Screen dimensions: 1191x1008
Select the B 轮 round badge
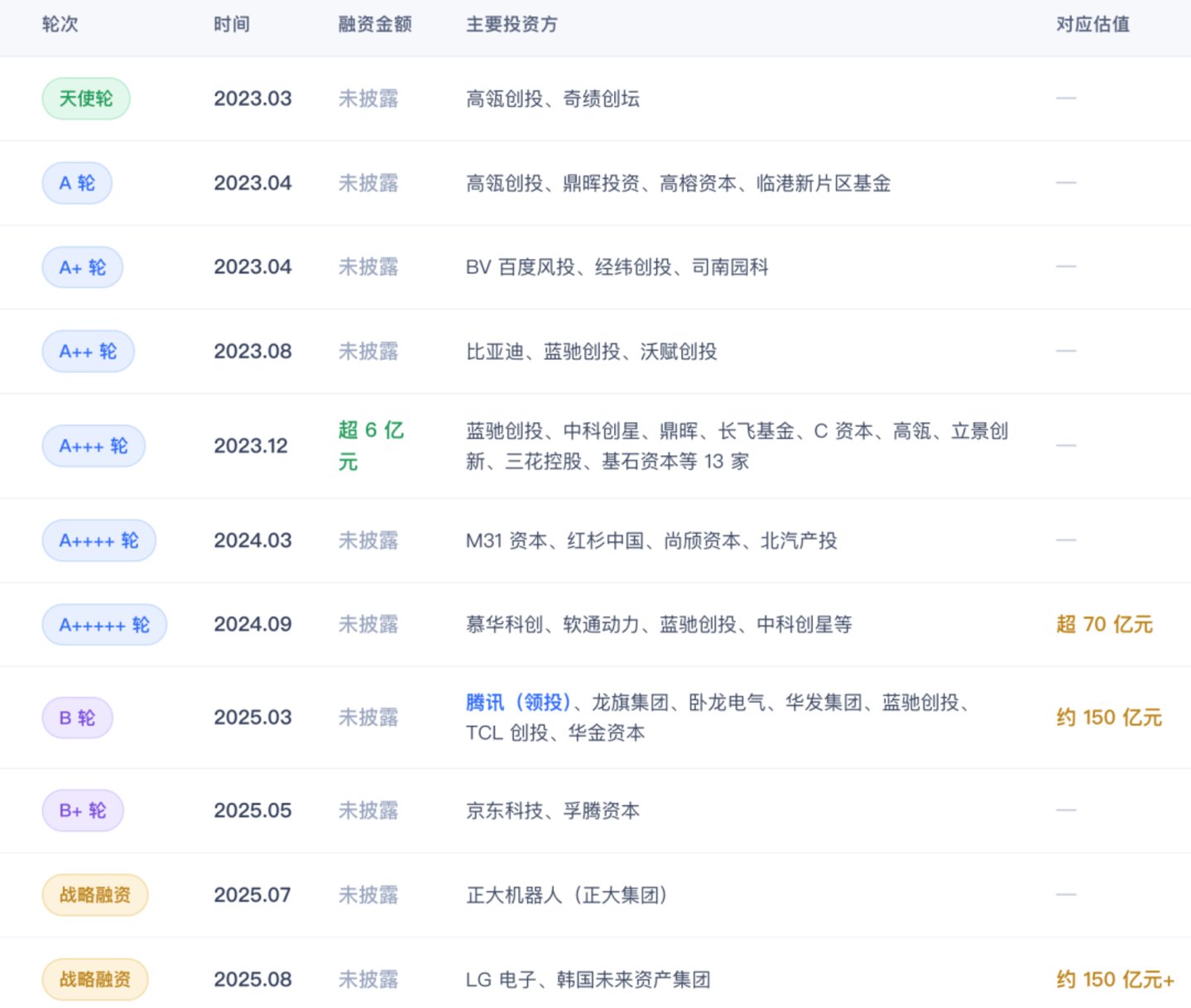[x=77, y=718]
